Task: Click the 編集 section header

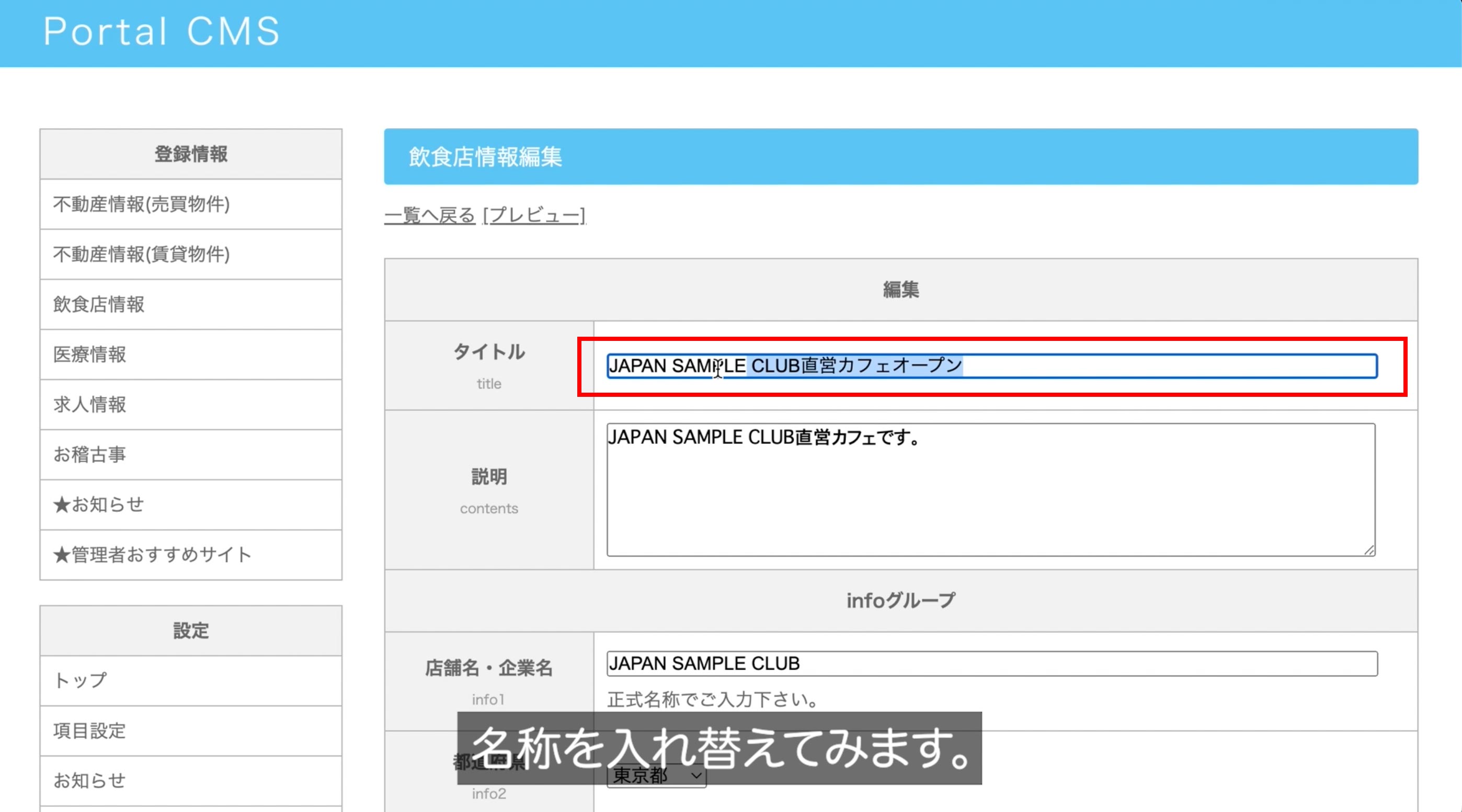Action: 901,290
